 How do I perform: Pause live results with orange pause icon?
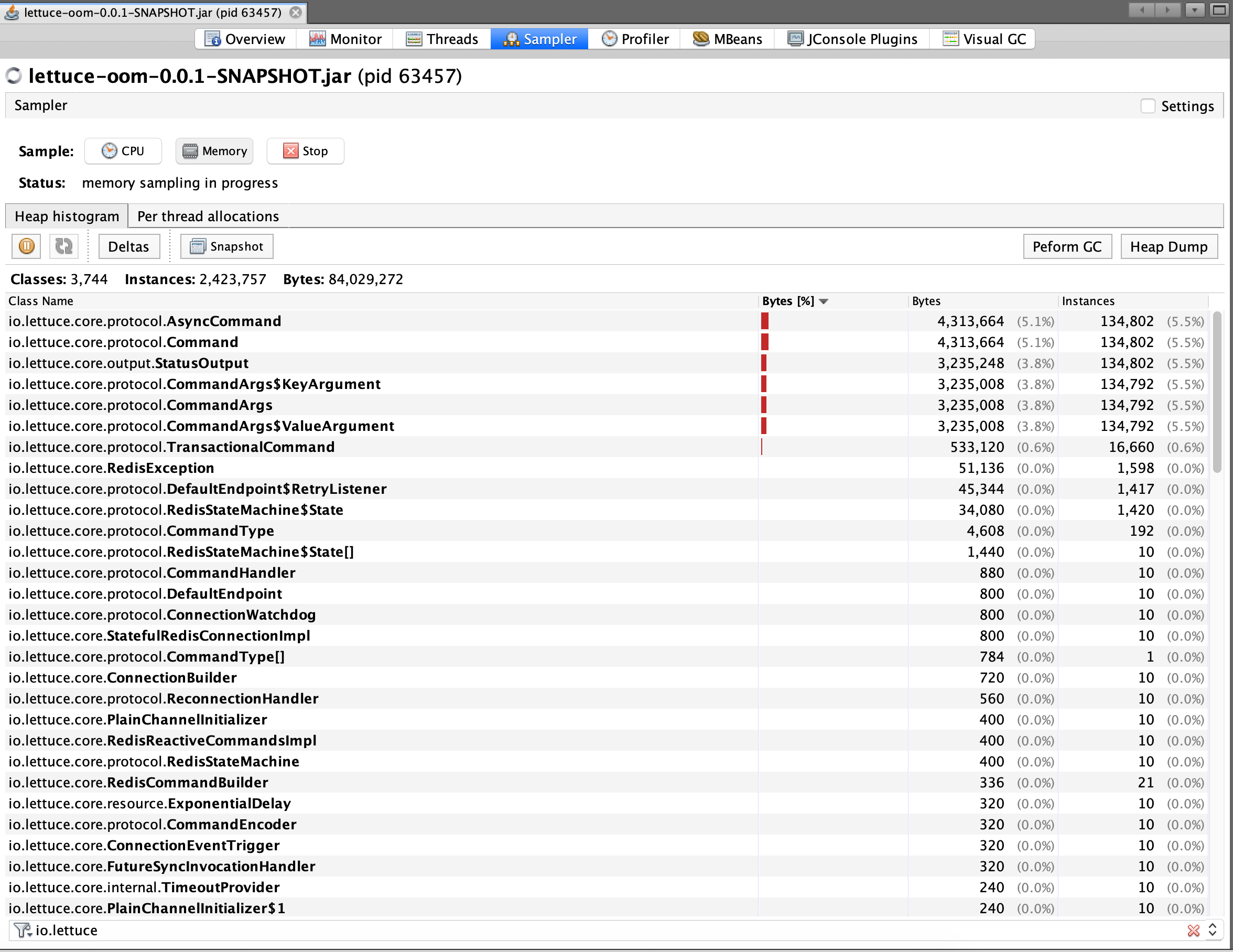(x=27, y=246)
